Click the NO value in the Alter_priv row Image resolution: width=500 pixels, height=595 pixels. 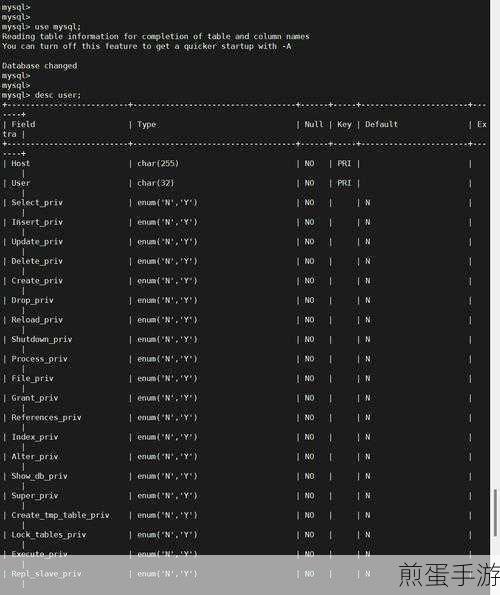[309, 457]
